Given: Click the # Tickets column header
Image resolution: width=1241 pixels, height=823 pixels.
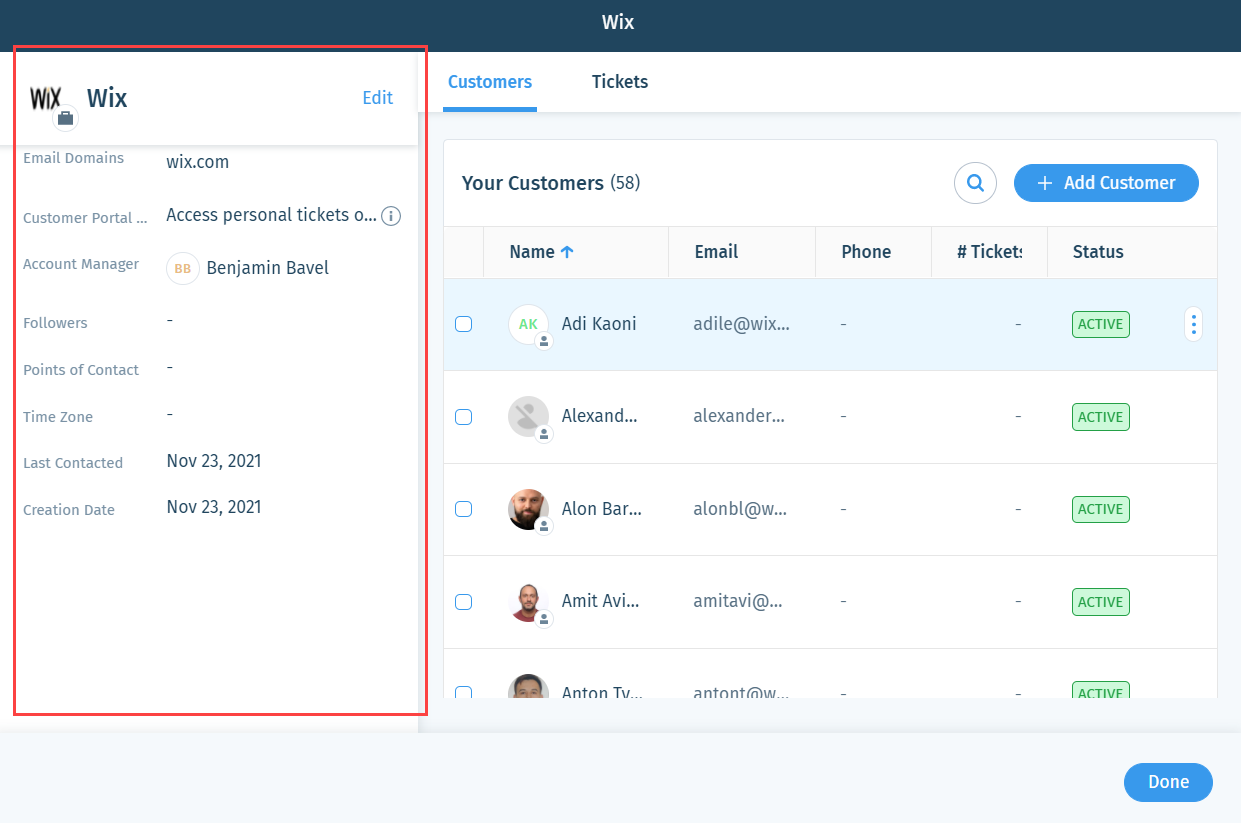Looking at the screenshot, I should pyautogui.click(x=989, y=252).
